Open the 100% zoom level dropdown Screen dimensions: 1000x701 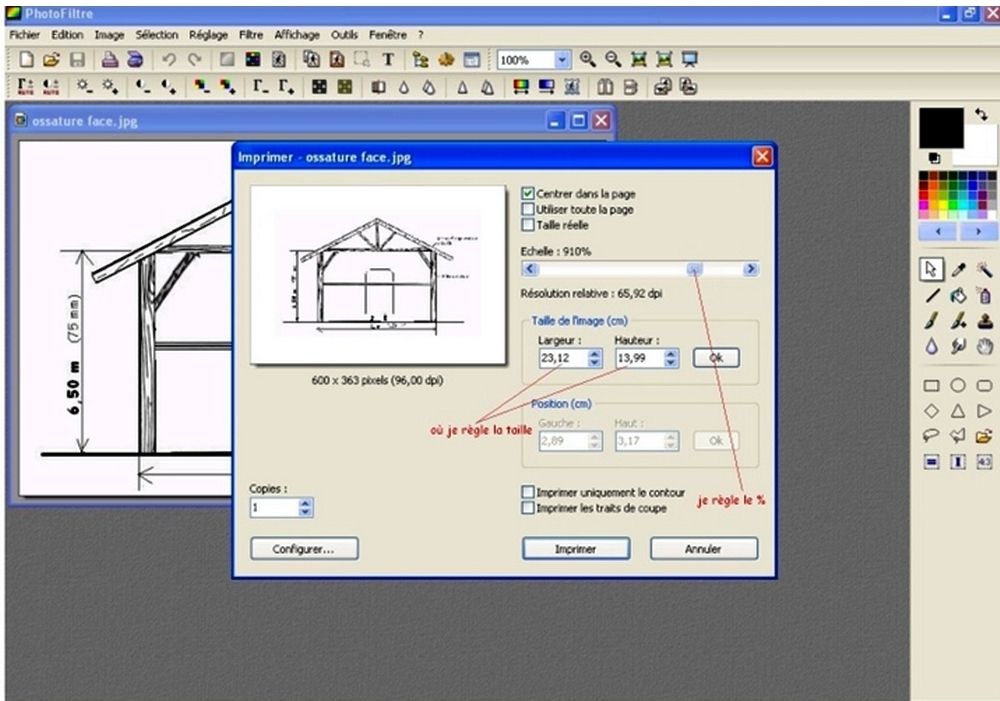click(x=561, y=60)
